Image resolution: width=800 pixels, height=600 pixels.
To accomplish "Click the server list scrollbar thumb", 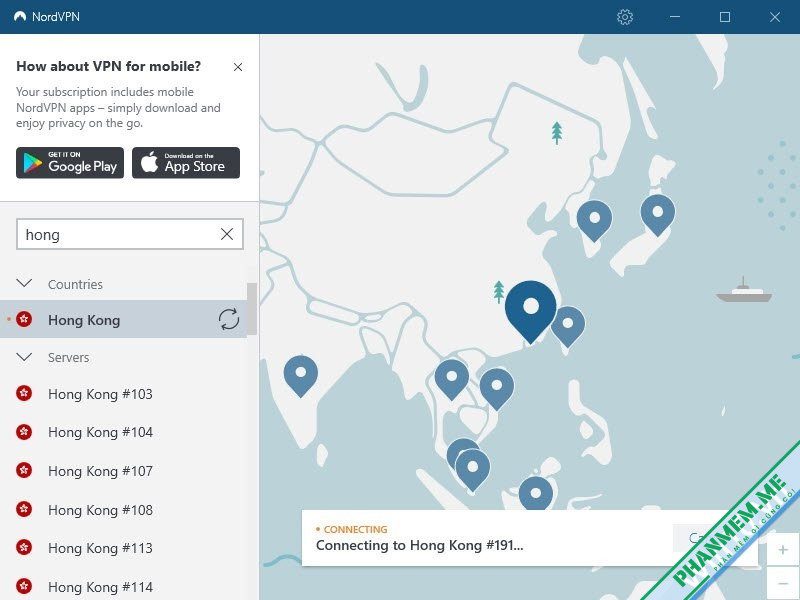I will tap(252, 308).
